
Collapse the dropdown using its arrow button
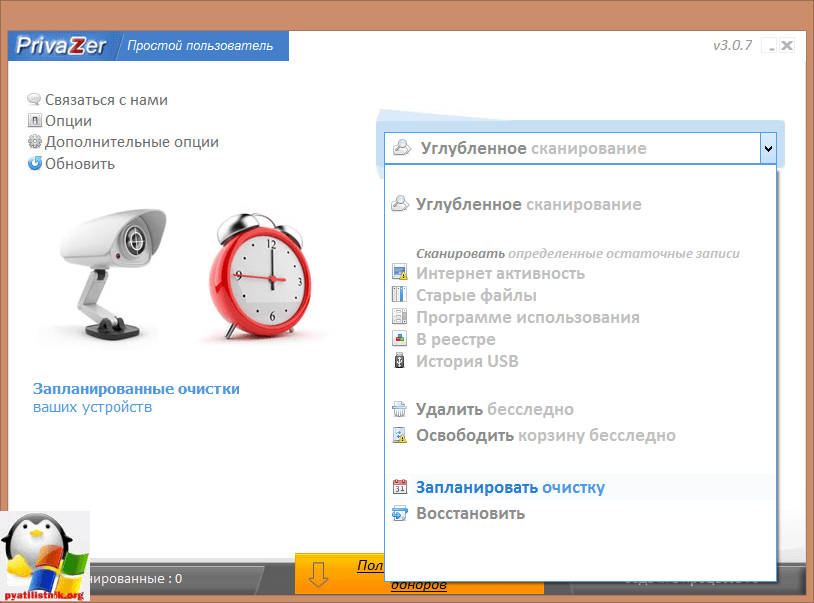(768, 148)
